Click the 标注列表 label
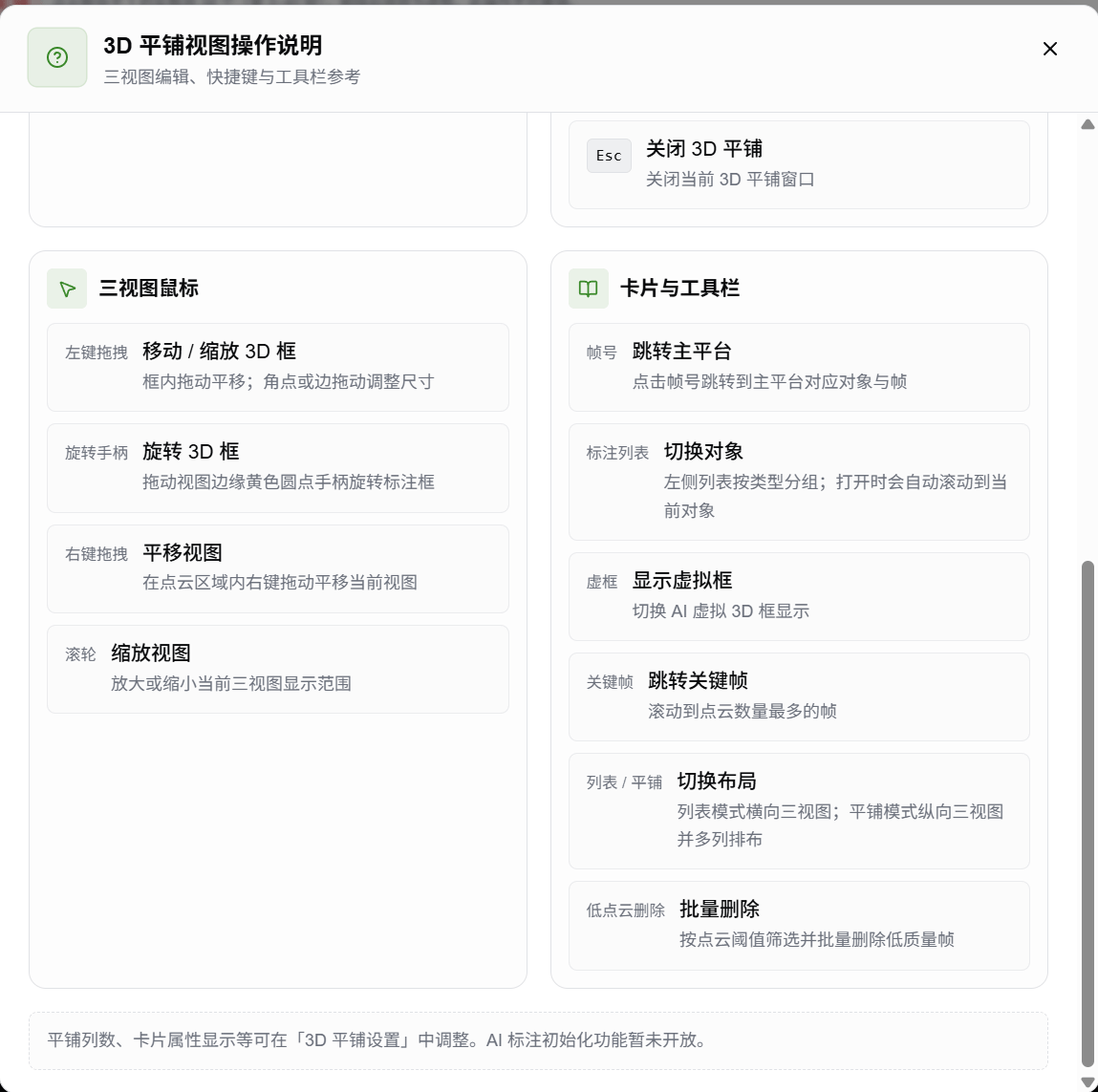The width and height of the screenshot is (1098, 1092). (617, 453)
